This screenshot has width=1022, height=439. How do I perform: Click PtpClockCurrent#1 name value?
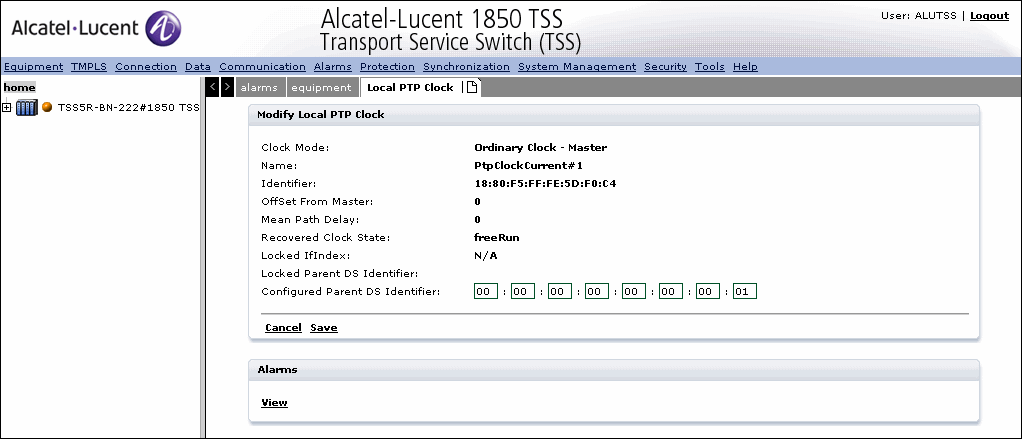528,165
